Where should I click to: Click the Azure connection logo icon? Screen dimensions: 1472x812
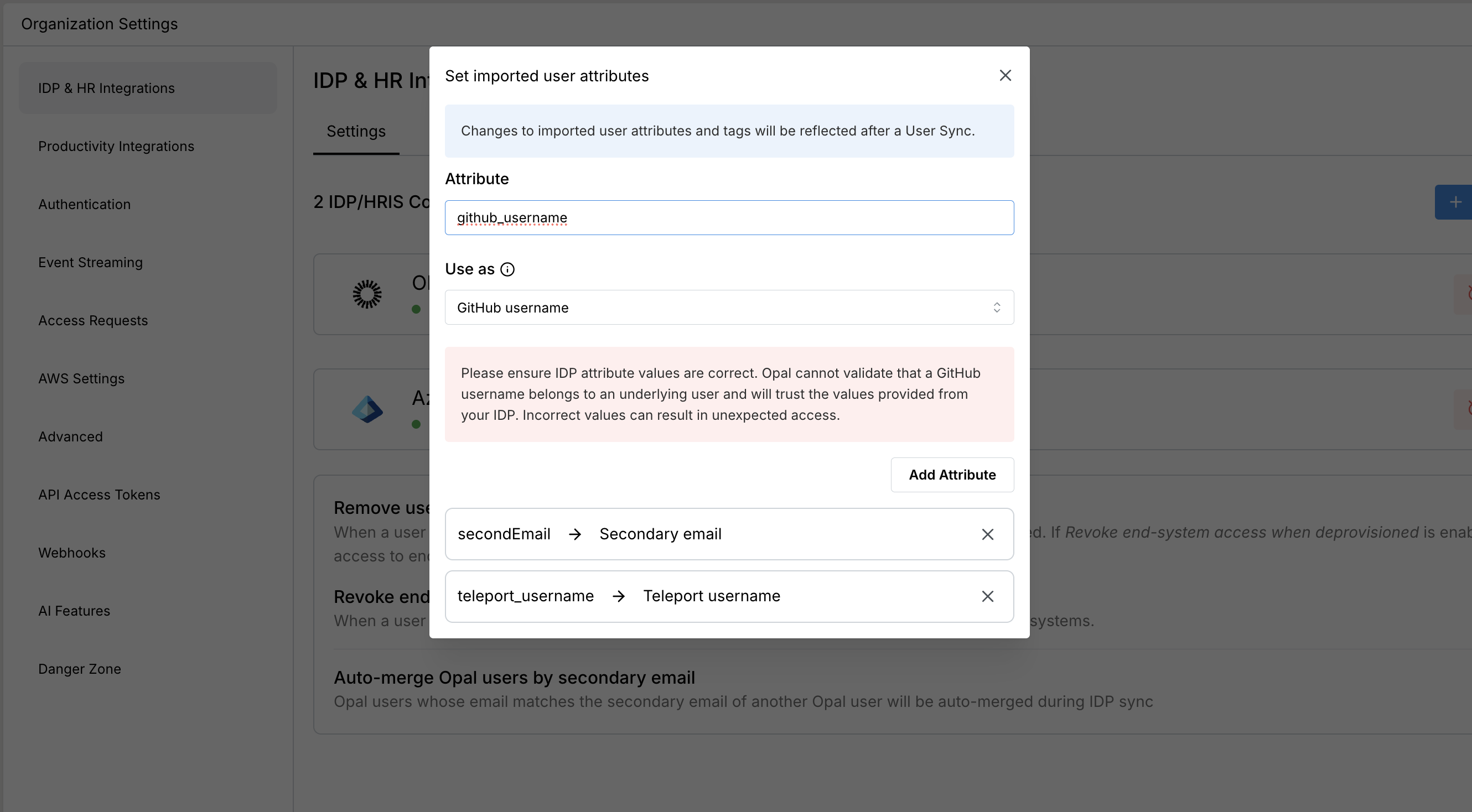click(367, 409)
